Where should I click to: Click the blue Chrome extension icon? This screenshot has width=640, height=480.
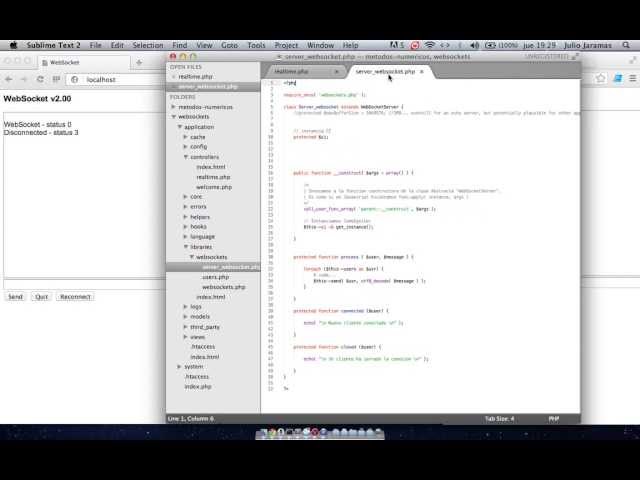pos(618,78)
